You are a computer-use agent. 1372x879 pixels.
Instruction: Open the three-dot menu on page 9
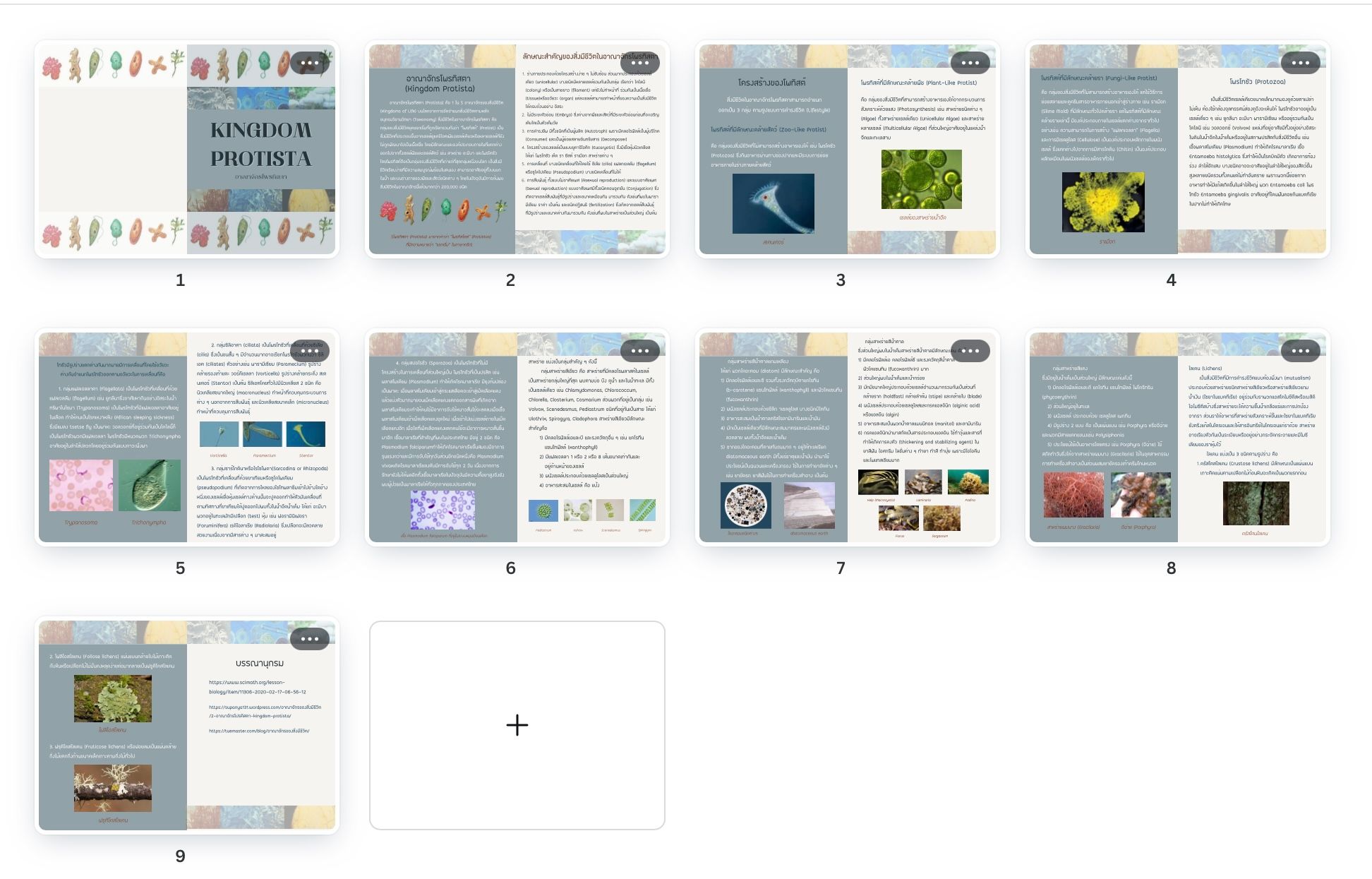coord(309,639)
